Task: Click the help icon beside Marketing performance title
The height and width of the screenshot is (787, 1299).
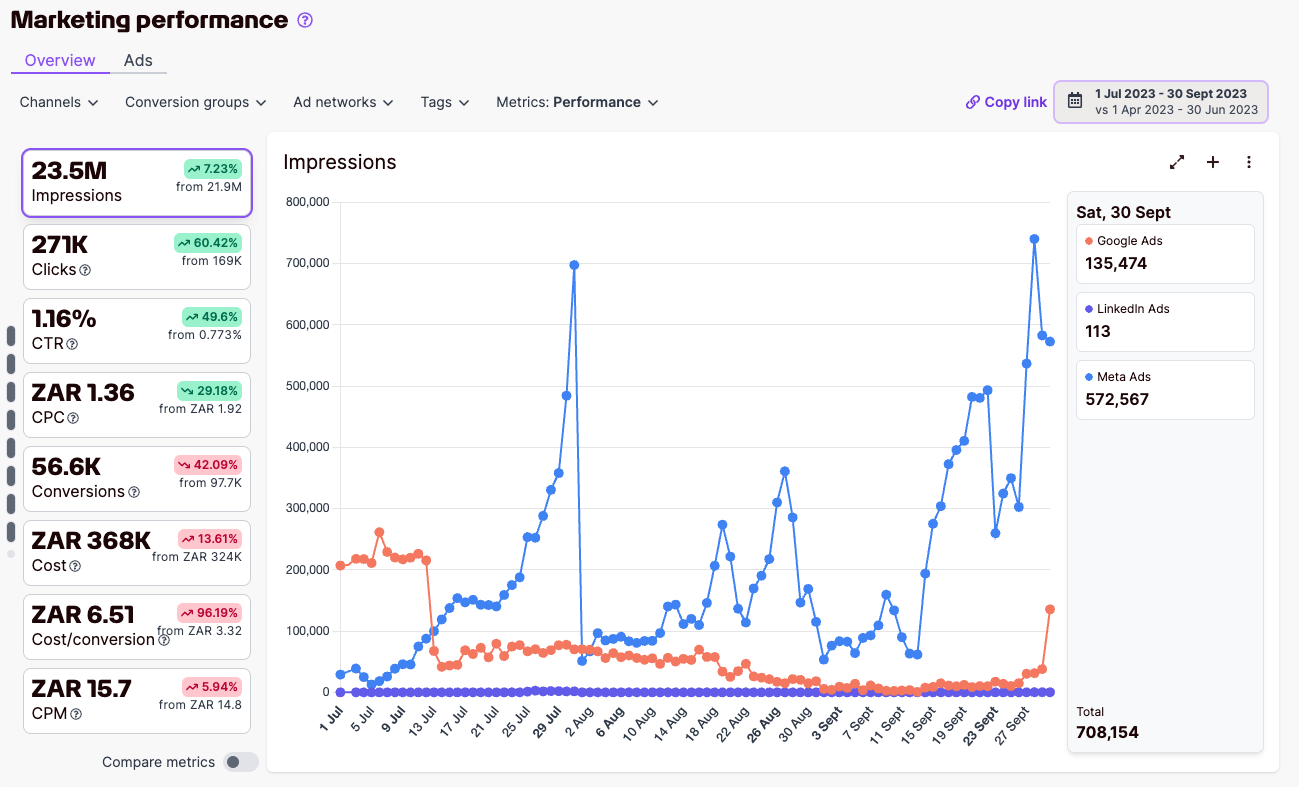Action: pyautogui.click(x=305, y=20)
